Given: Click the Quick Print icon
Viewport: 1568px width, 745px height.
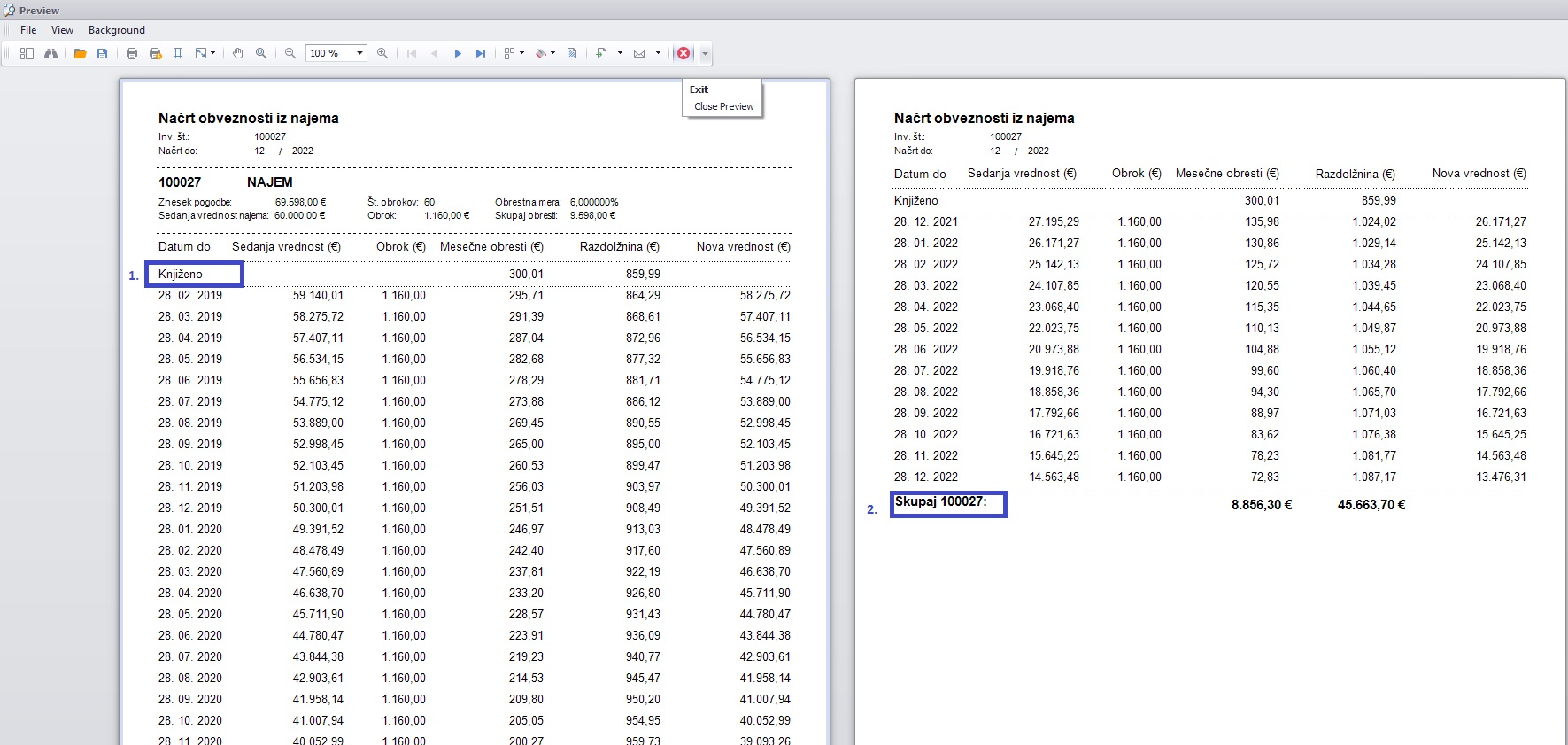Looking at the screenshot, I should click(x=155, y=54).
